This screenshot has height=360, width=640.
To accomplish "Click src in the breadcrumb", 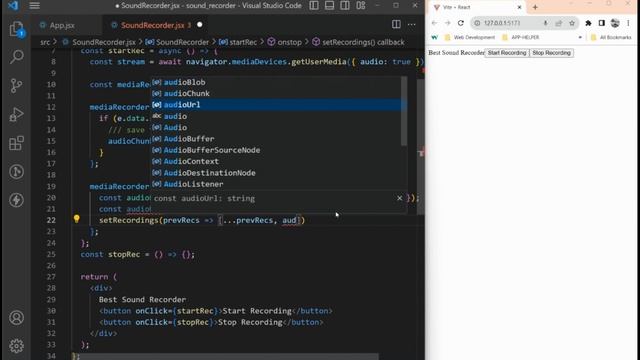I will [x=45, y=42].
